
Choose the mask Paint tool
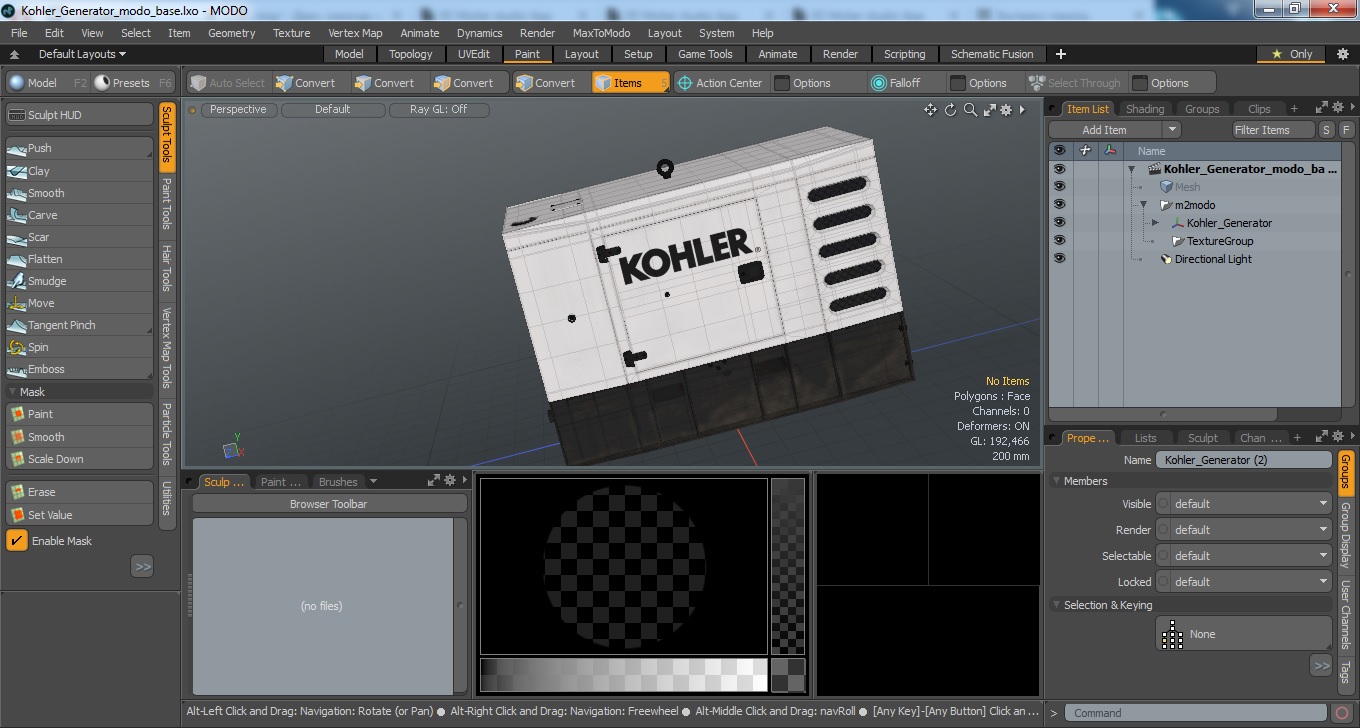(80, 414)
